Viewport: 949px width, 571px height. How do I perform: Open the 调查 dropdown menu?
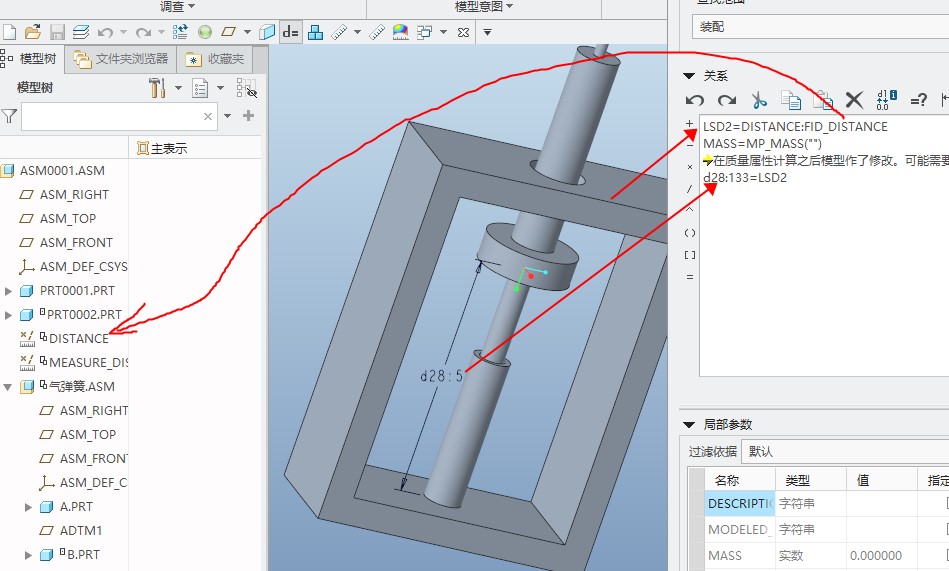point(177,7)
